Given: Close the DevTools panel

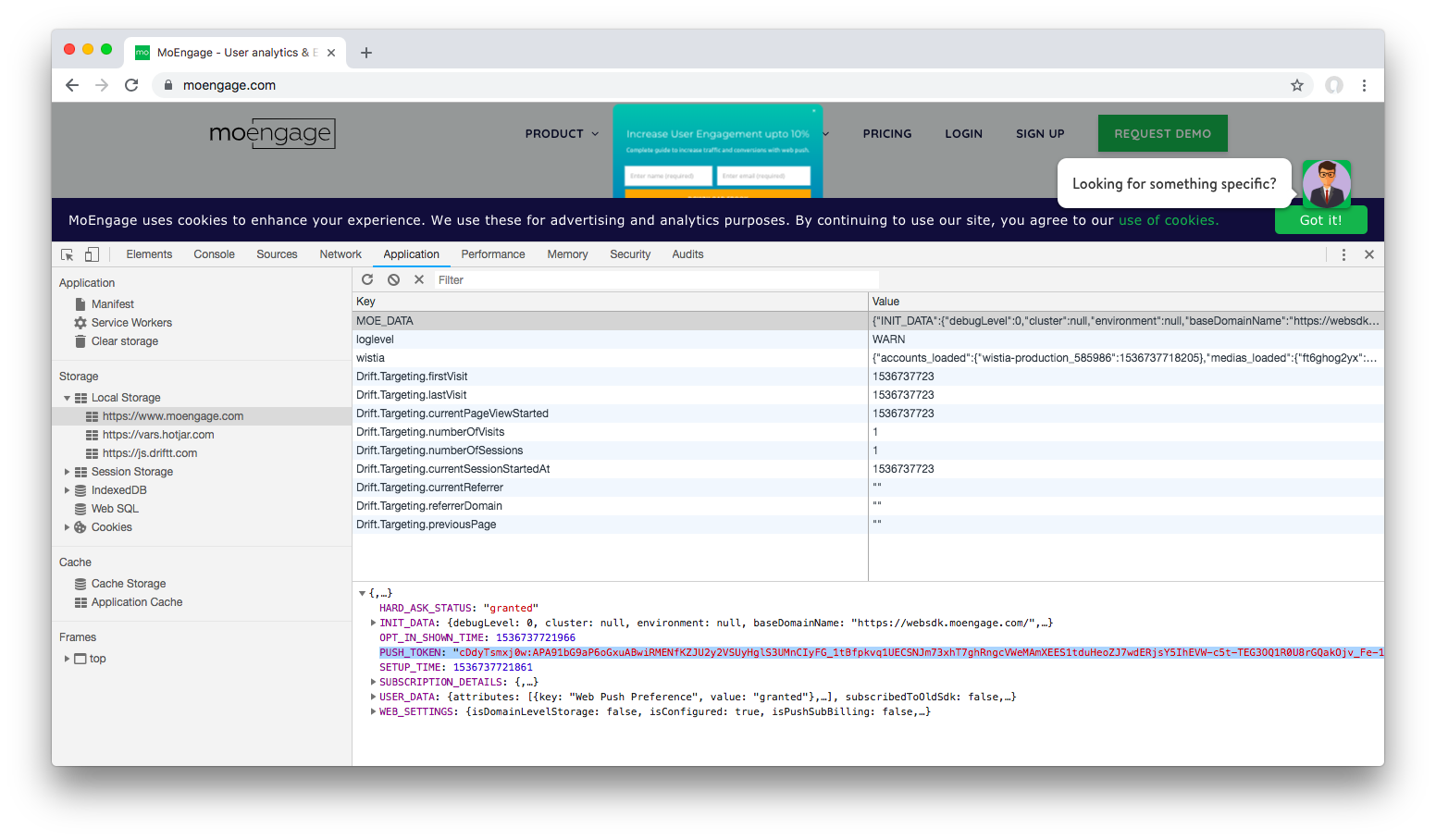Looking at the screenshot, I should click(x=1369, y=254).
